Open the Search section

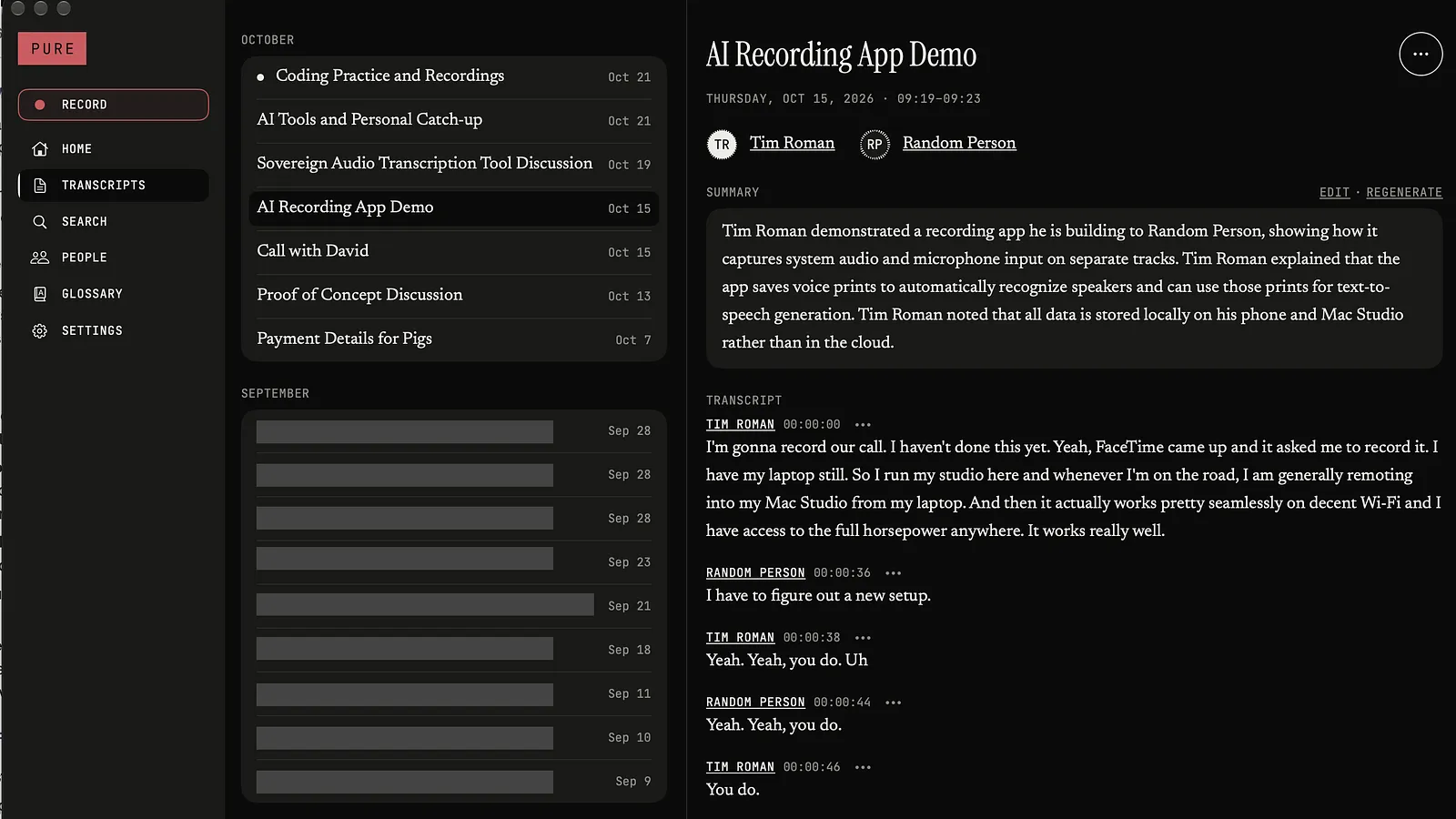click(x=114, y=221)
